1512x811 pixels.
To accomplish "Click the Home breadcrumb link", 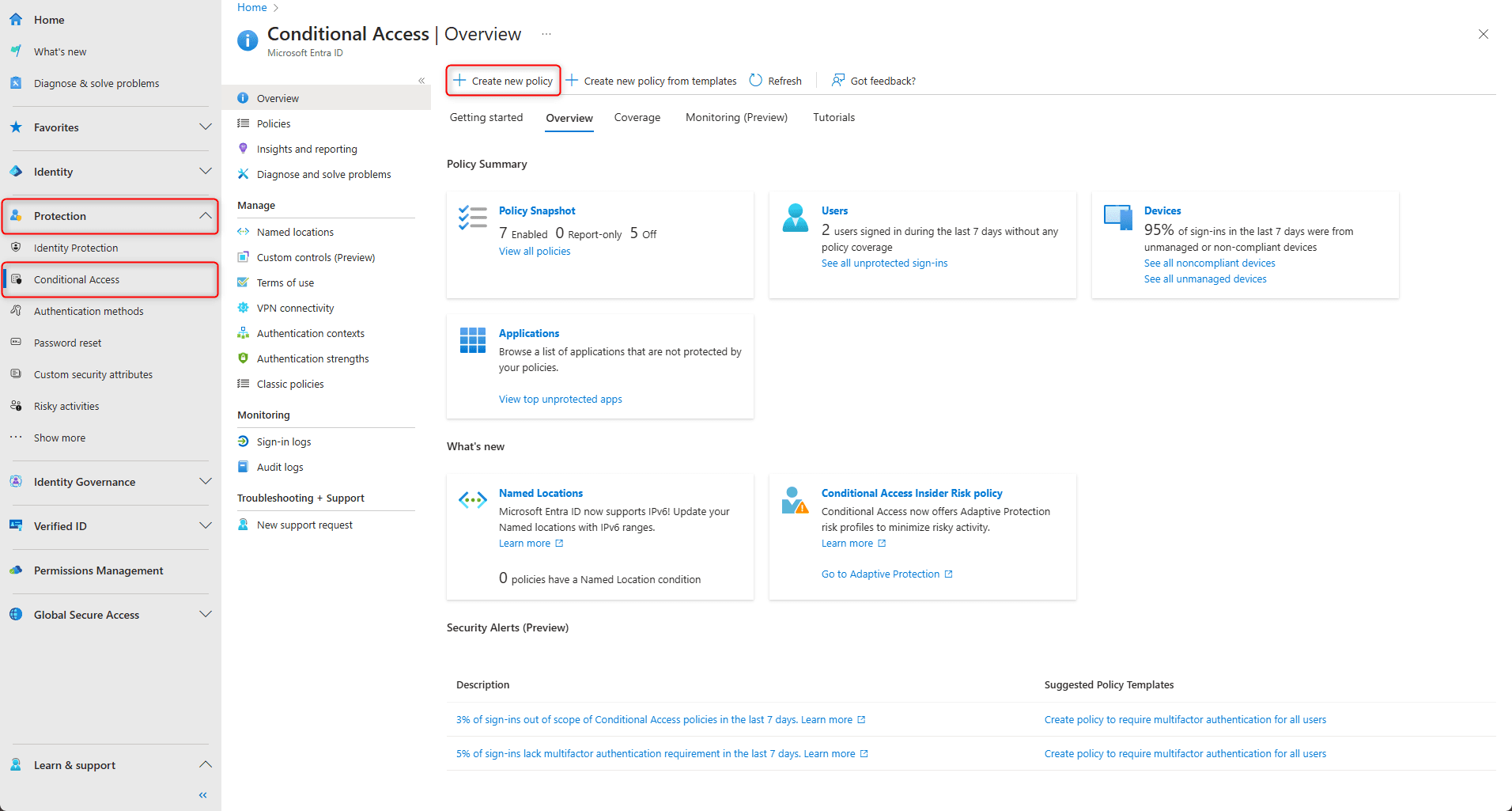I will tap(252, 7).
